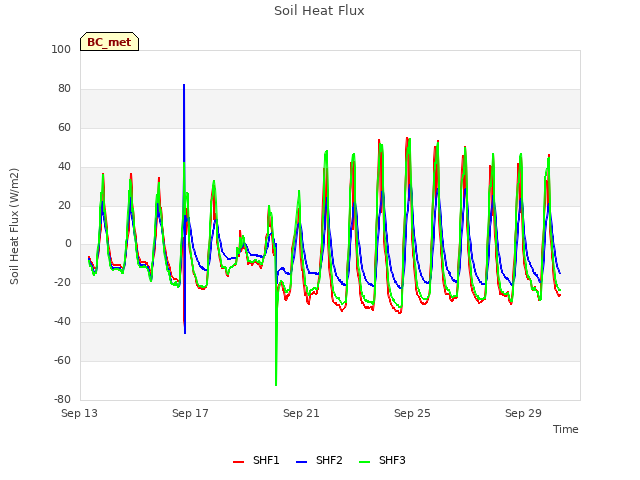This screenshot has height=480, width=640.
Task: Click the -80 y-axis tick label
Action: click(x=62, y=399)
